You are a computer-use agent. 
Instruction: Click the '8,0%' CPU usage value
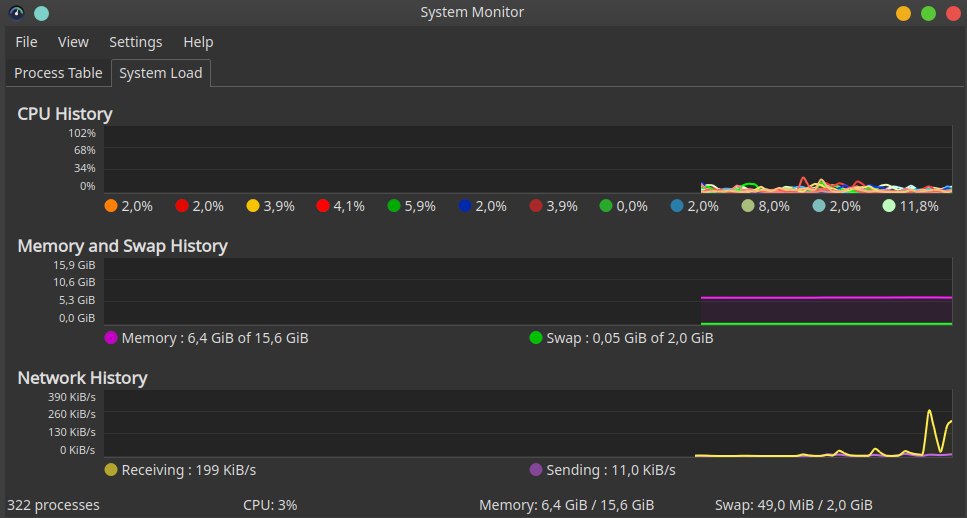click(774, 206)
